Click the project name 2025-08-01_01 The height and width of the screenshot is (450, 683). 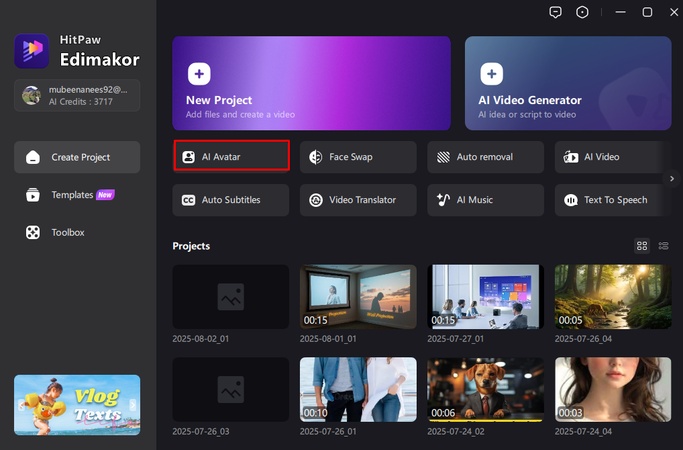tap(328, 338)
